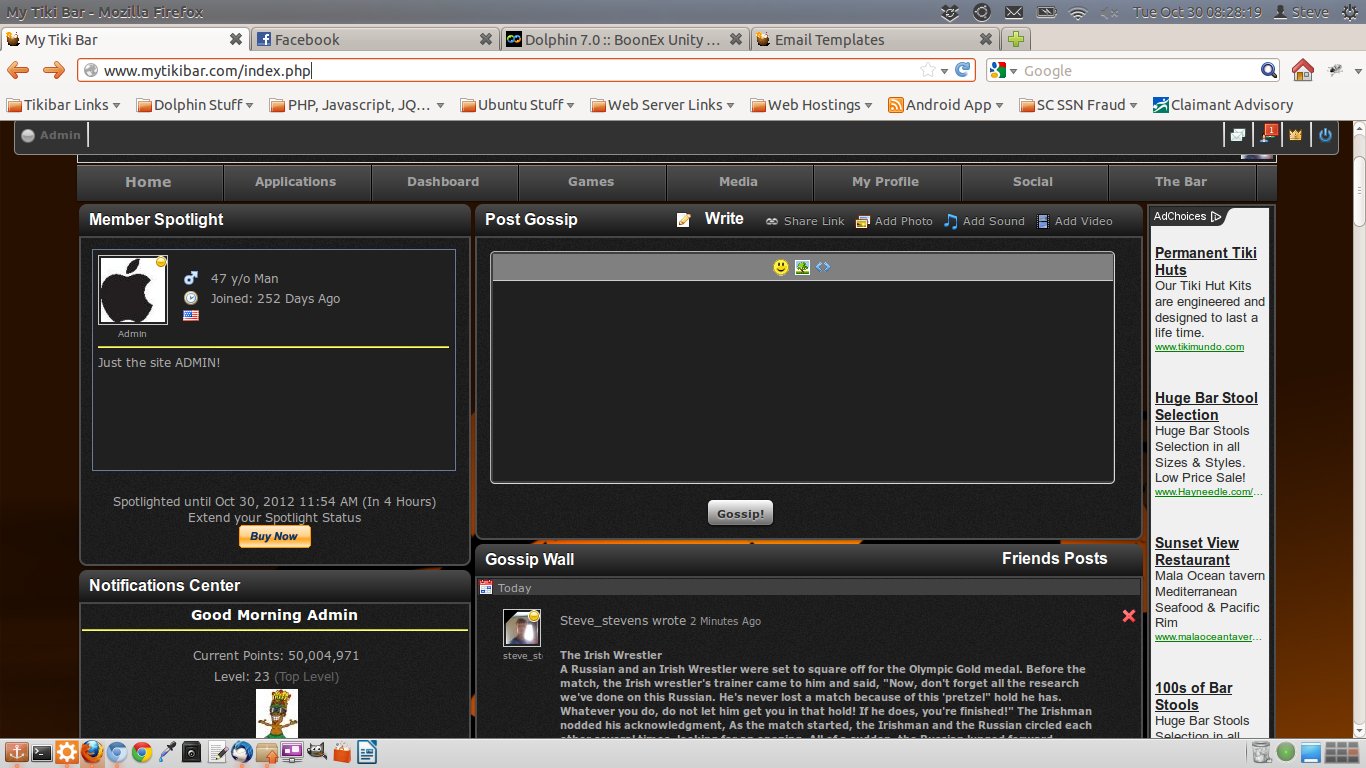Open the messages icon in the site admin bar
This screenshot has height=768, width=1366.
pyautogui.click(x=1238, y=135)
